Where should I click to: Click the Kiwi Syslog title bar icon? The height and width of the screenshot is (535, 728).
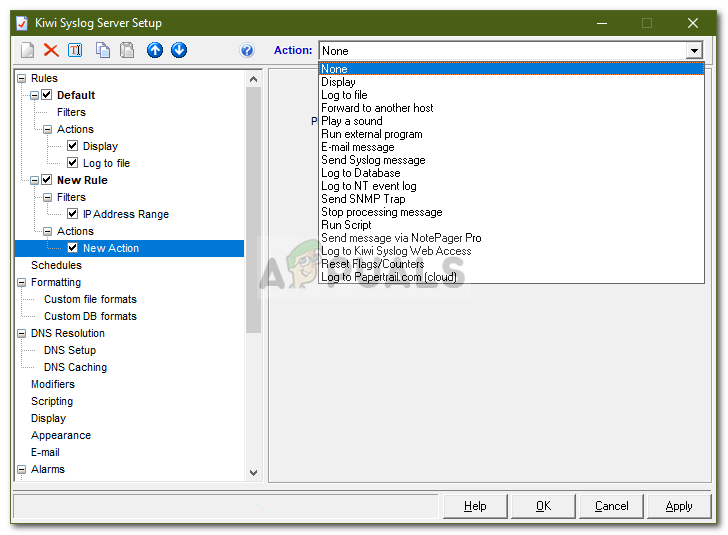coord(22,23)
